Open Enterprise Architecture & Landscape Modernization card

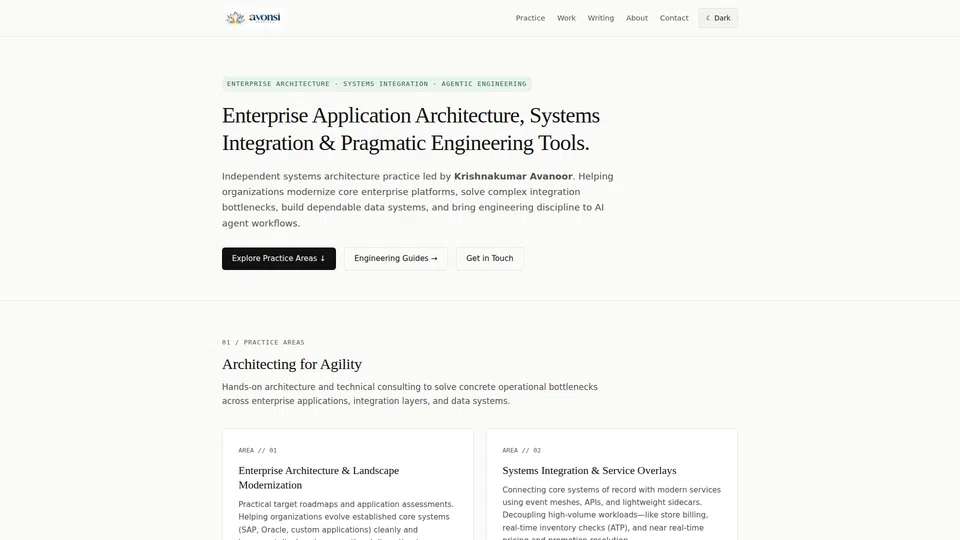pos(348,484)
